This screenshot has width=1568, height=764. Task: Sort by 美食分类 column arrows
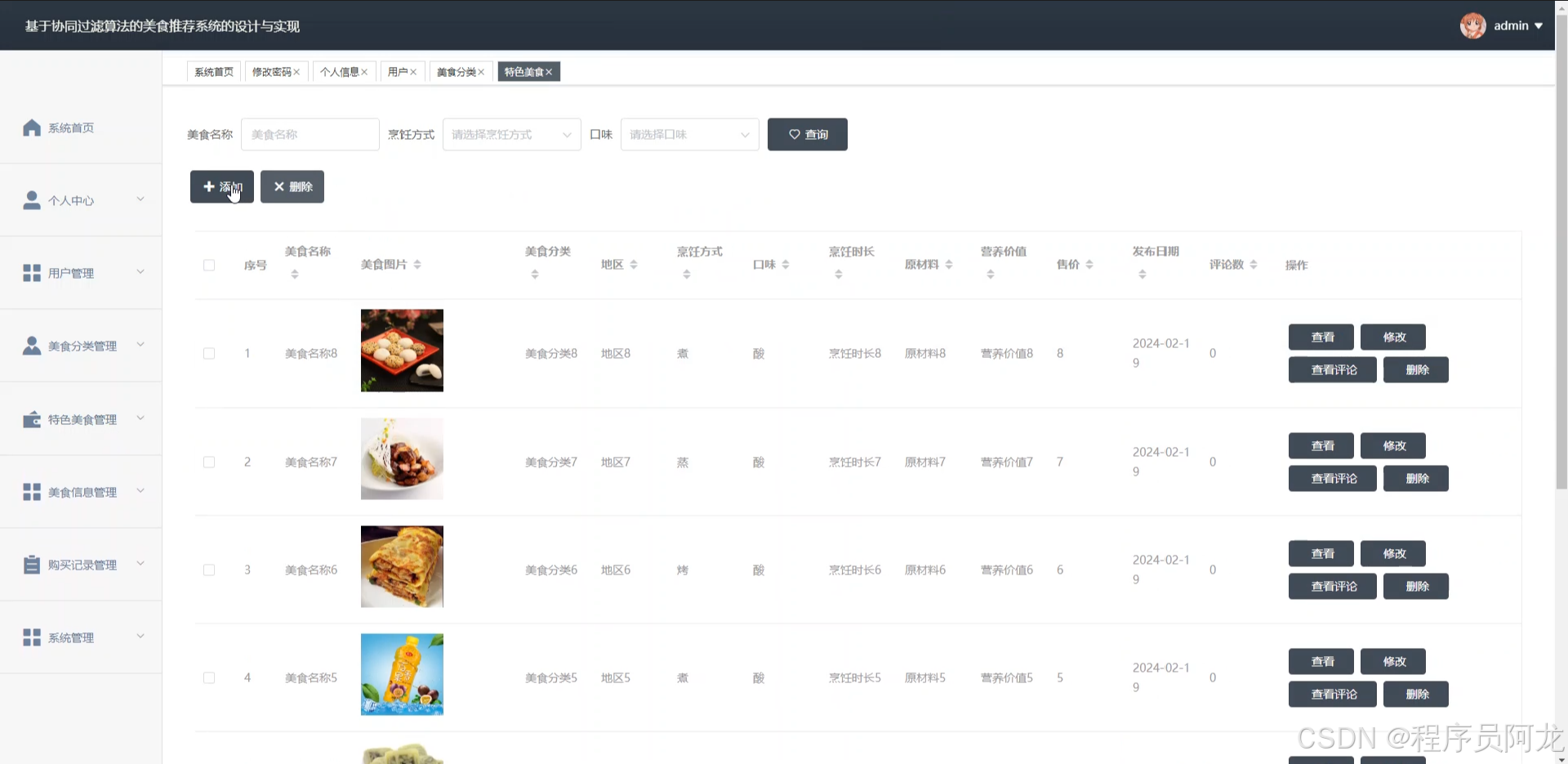click(x=535, y=275)
